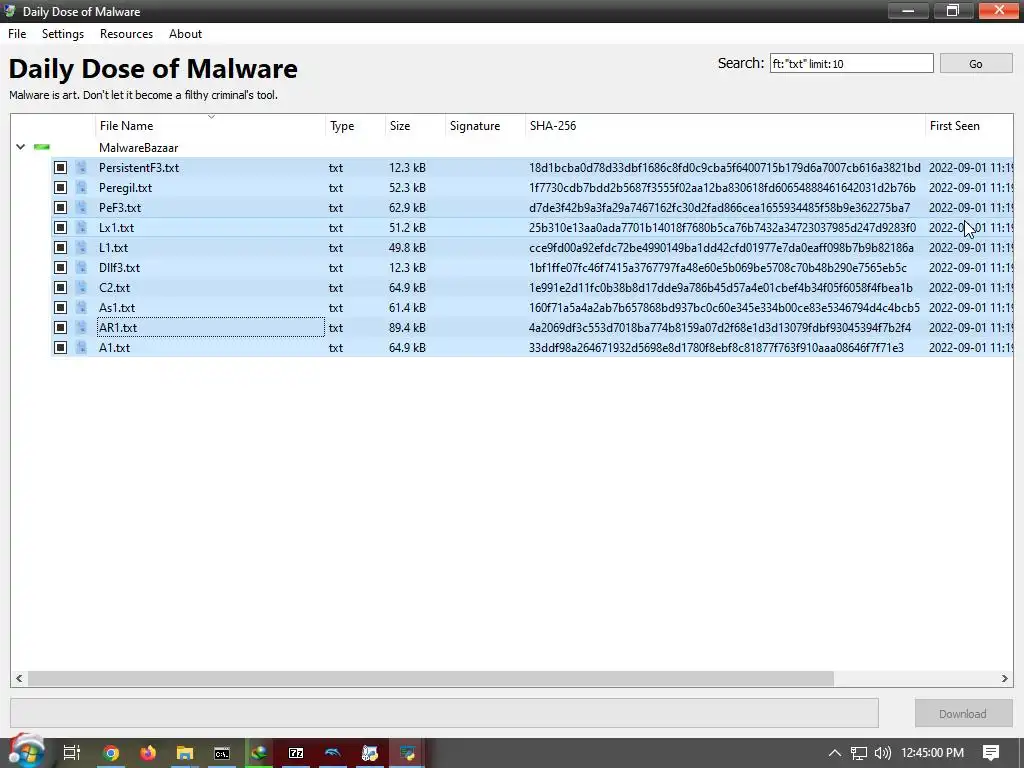Click the file icon beside Dllf3.txt
Viewport: 1024px width, 768px height.
tap(81, 268)
